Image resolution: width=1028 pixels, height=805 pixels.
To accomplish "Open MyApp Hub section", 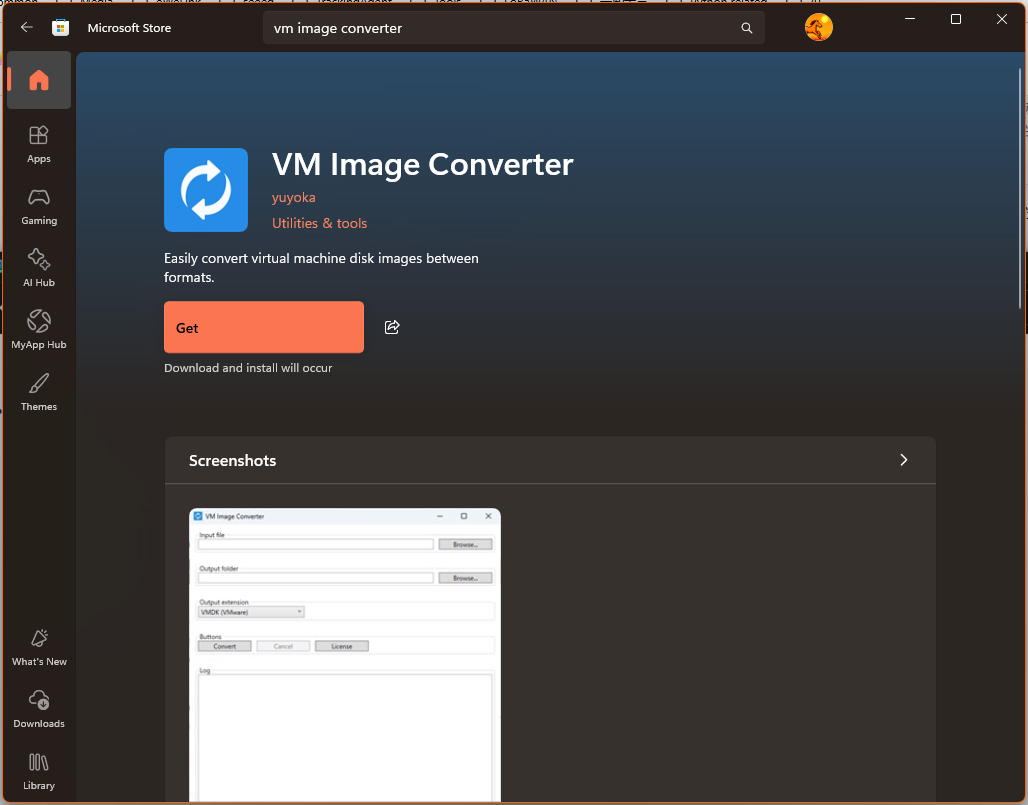I will coord(39,330).
